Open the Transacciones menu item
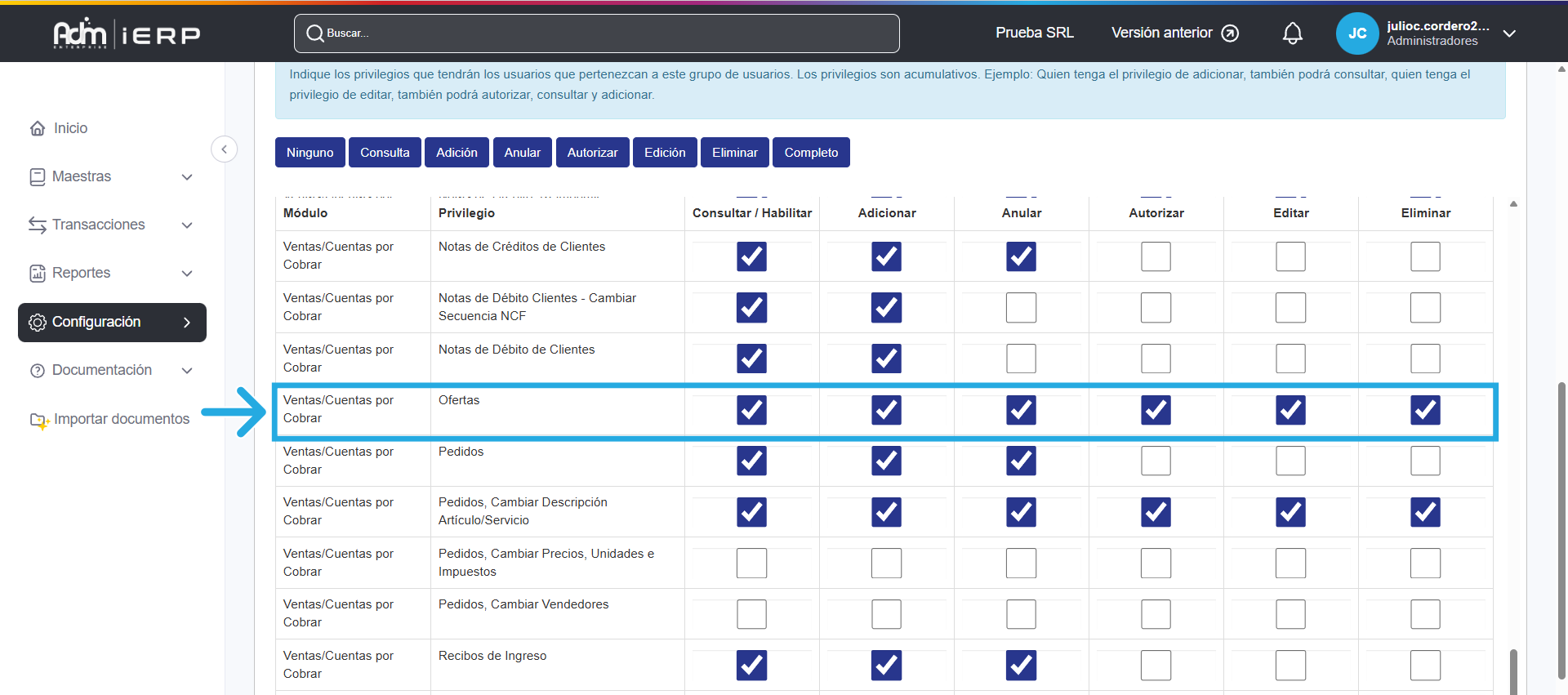 (x=98, y=225)
